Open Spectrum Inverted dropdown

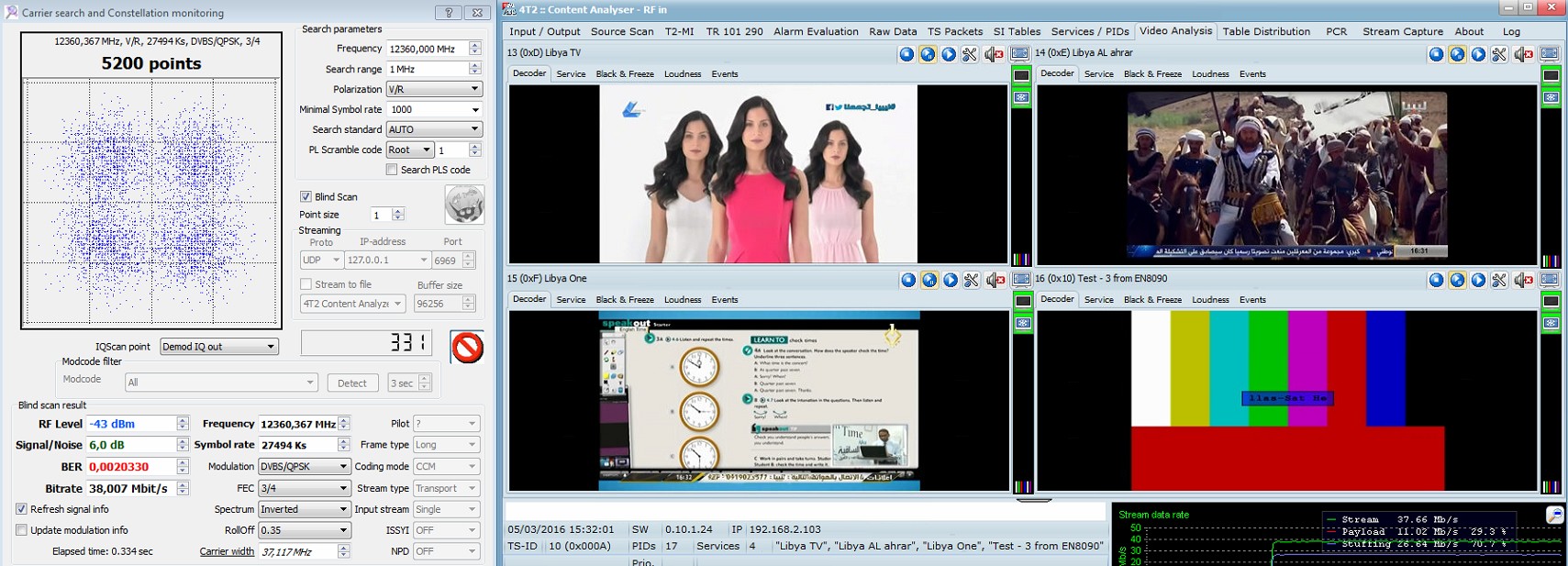pyautogui.click(x=305, y=509)
